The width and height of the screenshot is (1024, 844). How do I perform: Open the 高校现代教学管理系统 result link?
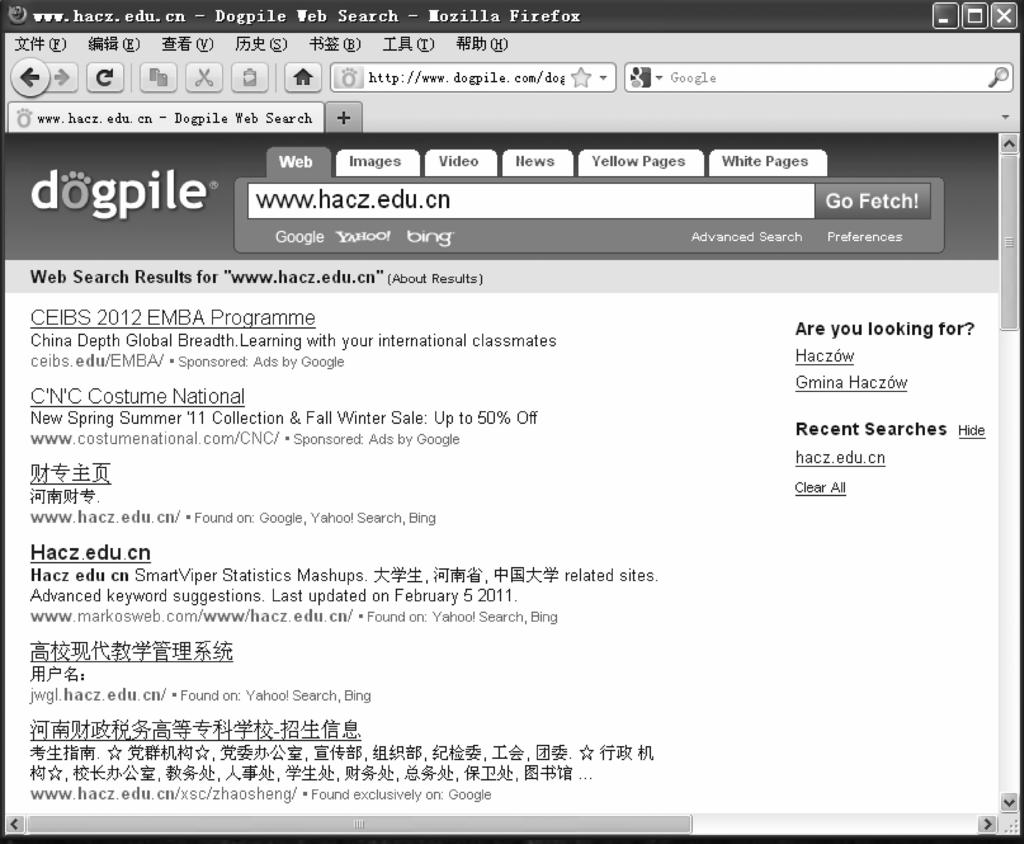click(x=131, y=651)
